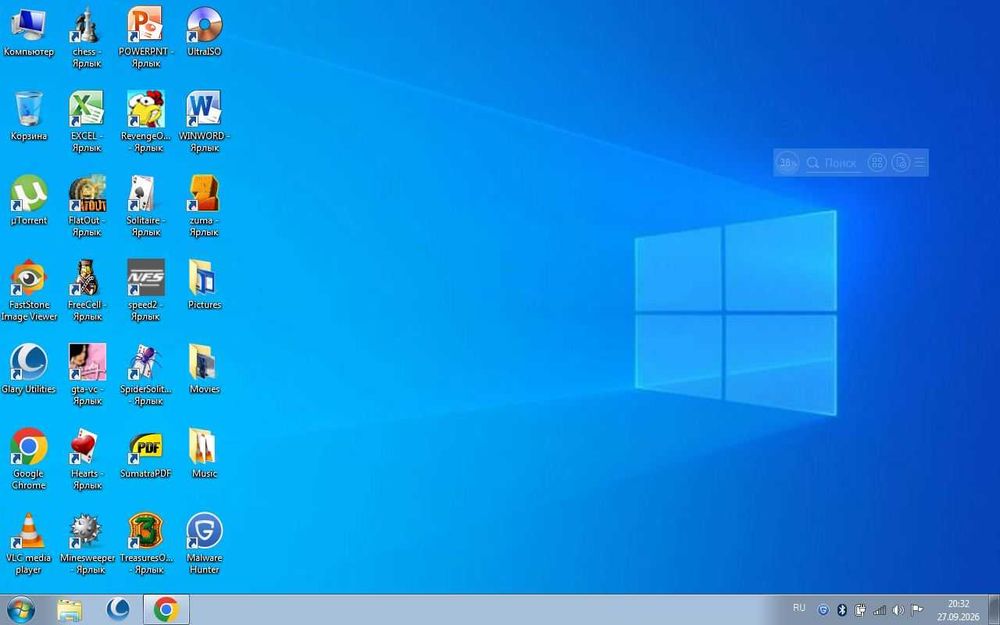Viewport: 1000px width, 625px height.
Task: Select the SpiderSolit... shortcut icon
Action: click(145, 362)
